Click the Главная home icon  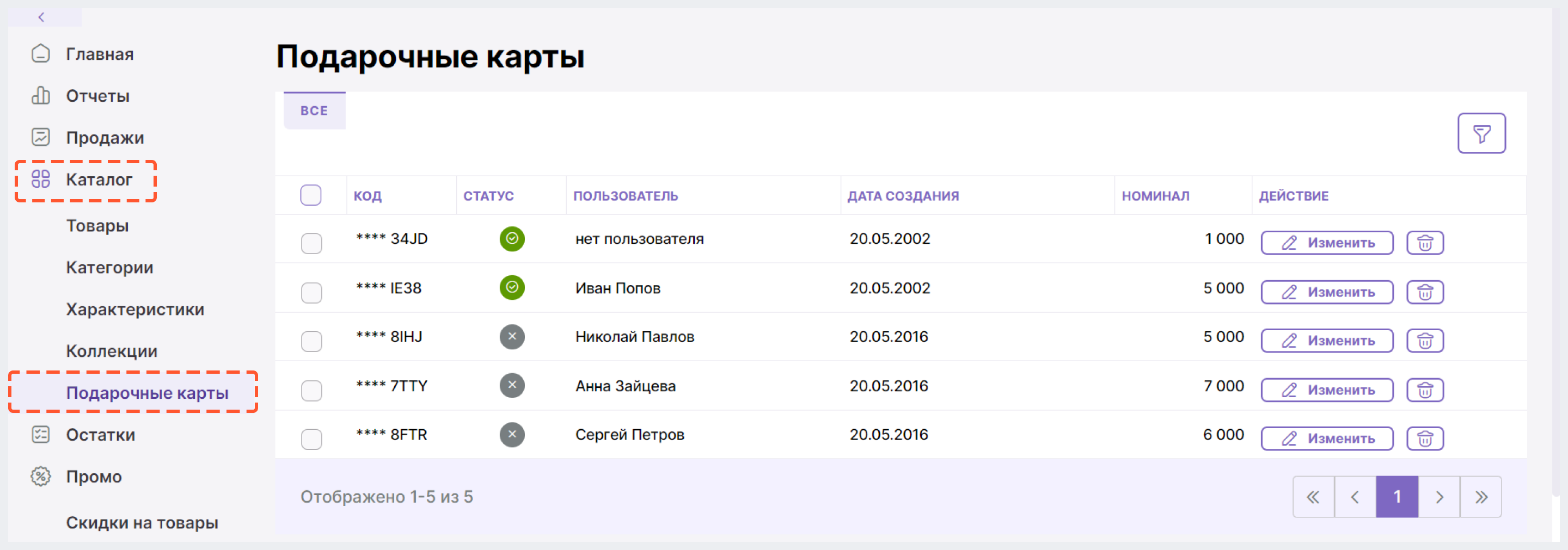(x=41, y=53)
